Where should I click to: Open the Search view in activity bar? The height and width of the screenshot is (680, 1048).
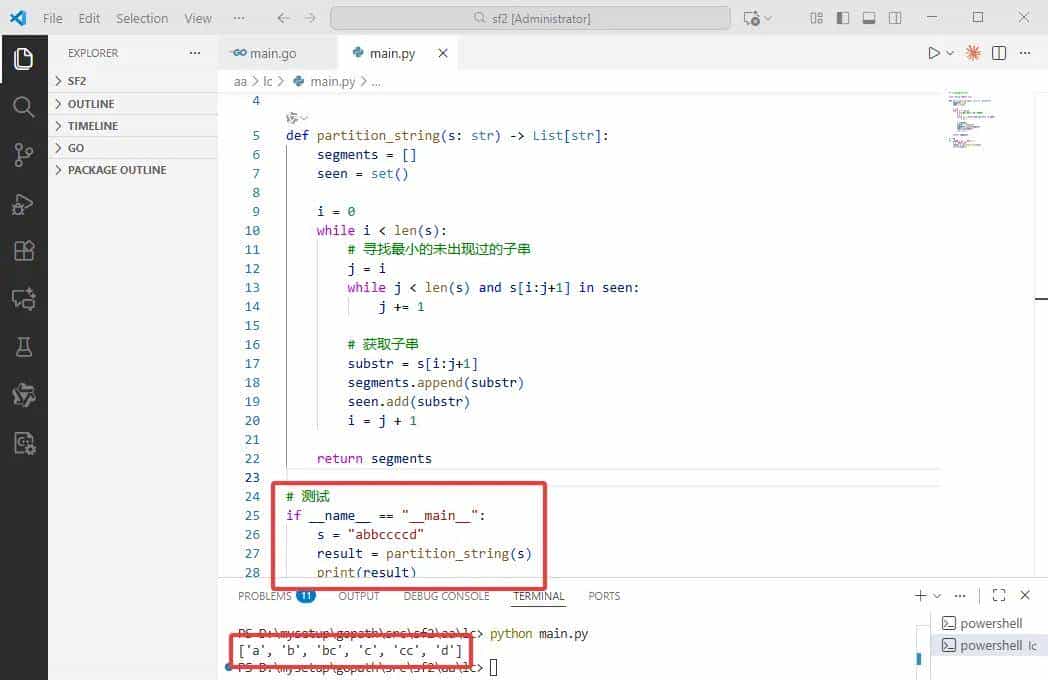pos(23,106)
